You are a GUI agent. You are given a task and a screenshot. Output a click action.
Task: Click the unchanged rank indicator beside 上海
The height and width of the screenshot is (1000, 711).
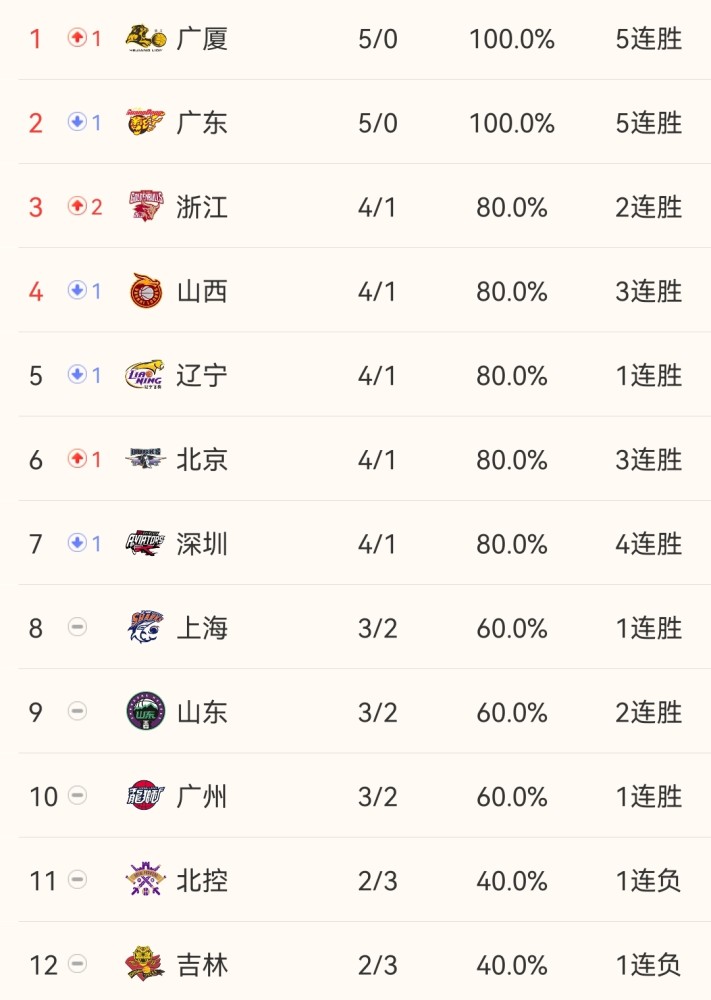77,627
